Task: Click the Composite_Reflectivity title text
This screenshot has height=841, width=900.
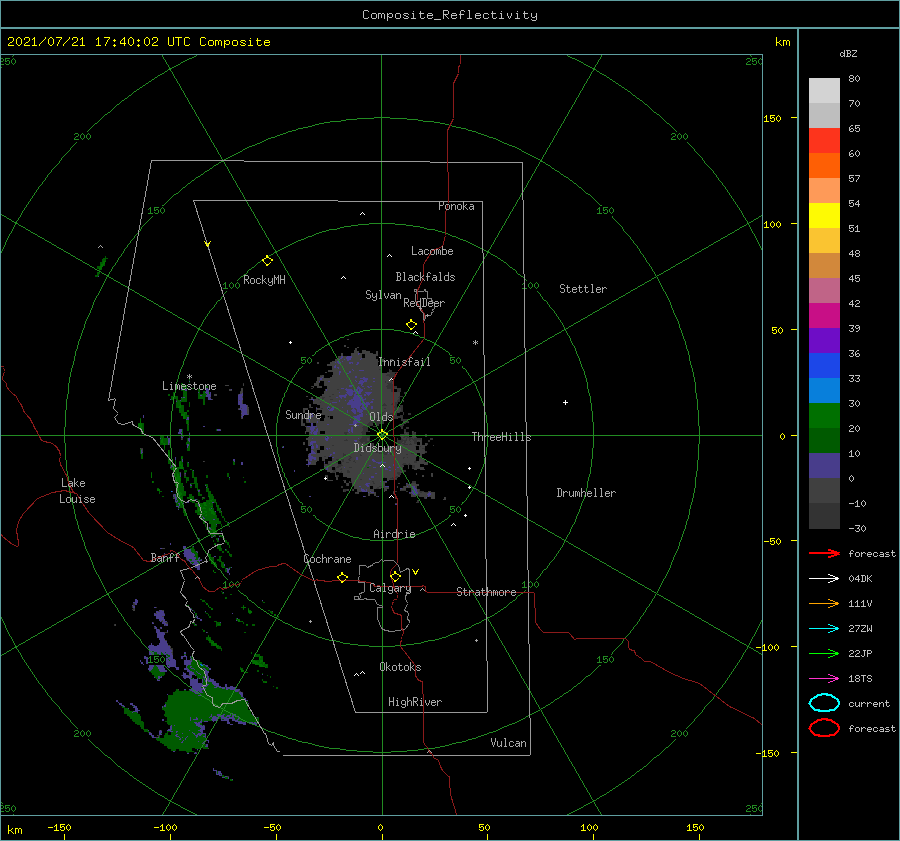Action: click(x=450, y=15)
